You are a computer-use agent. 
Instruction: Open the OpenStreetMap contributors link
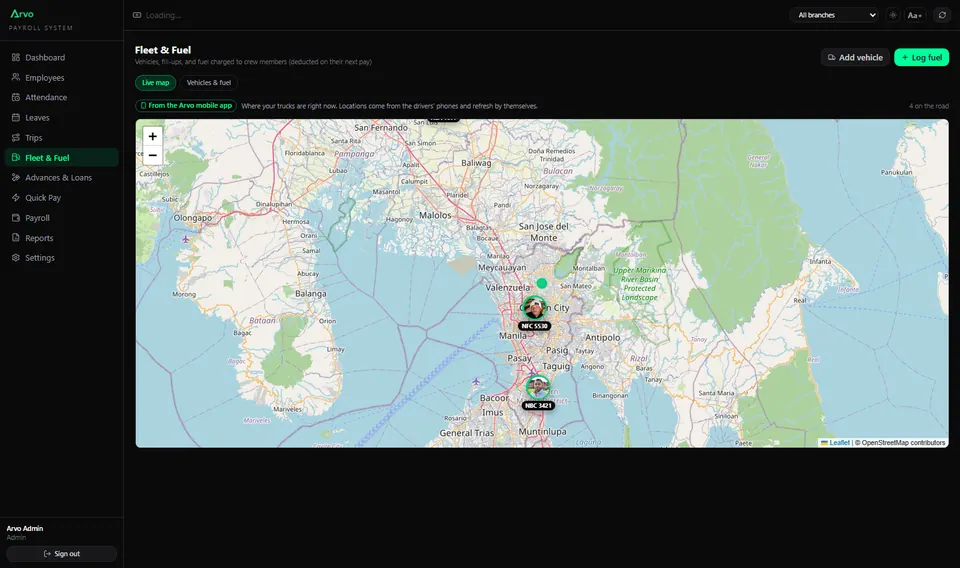(903, 443)
